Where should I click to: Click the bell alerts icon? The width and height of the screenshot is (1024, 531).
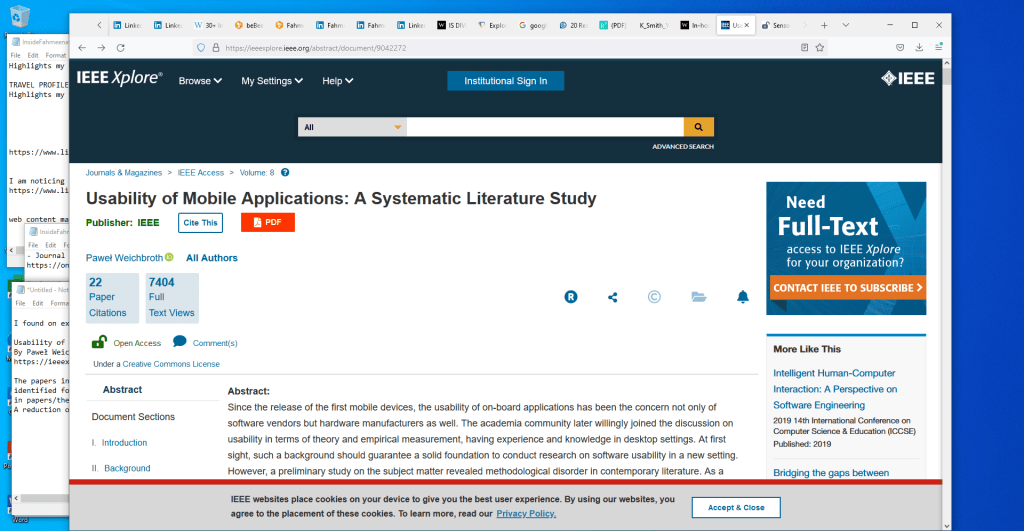pos(742,297)
